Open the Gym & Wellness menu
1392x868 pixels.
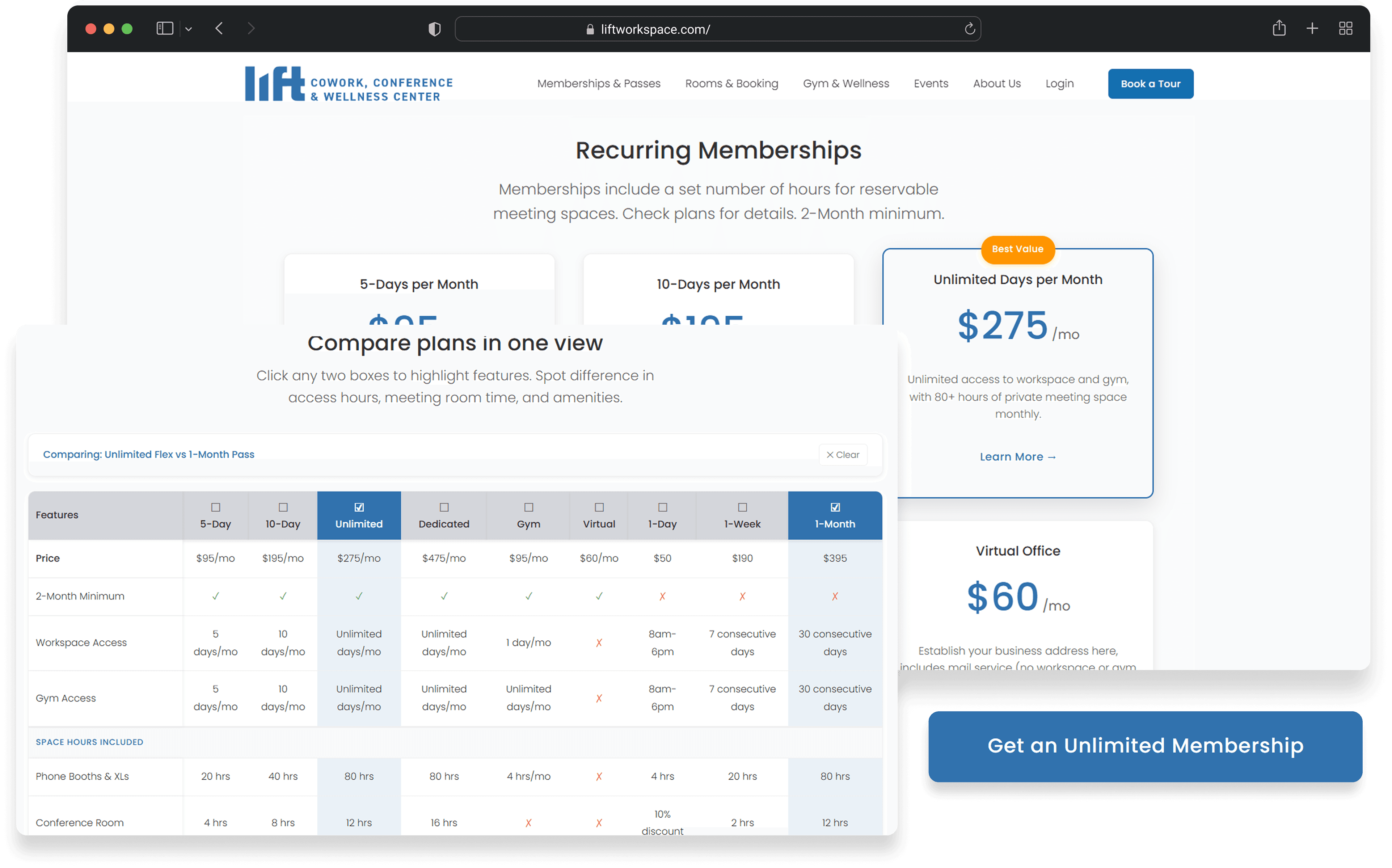click(x=845, y=83)
